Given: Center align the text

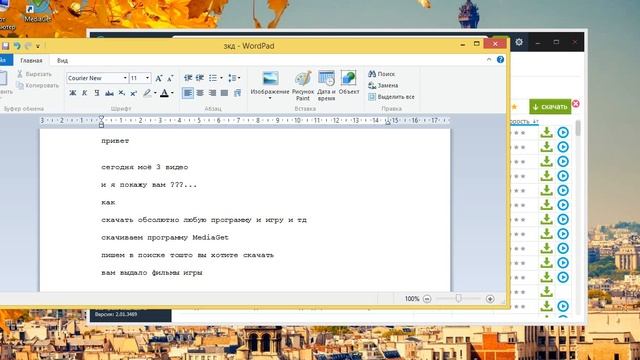Looking at the screenshot, I should coord(200,93).
